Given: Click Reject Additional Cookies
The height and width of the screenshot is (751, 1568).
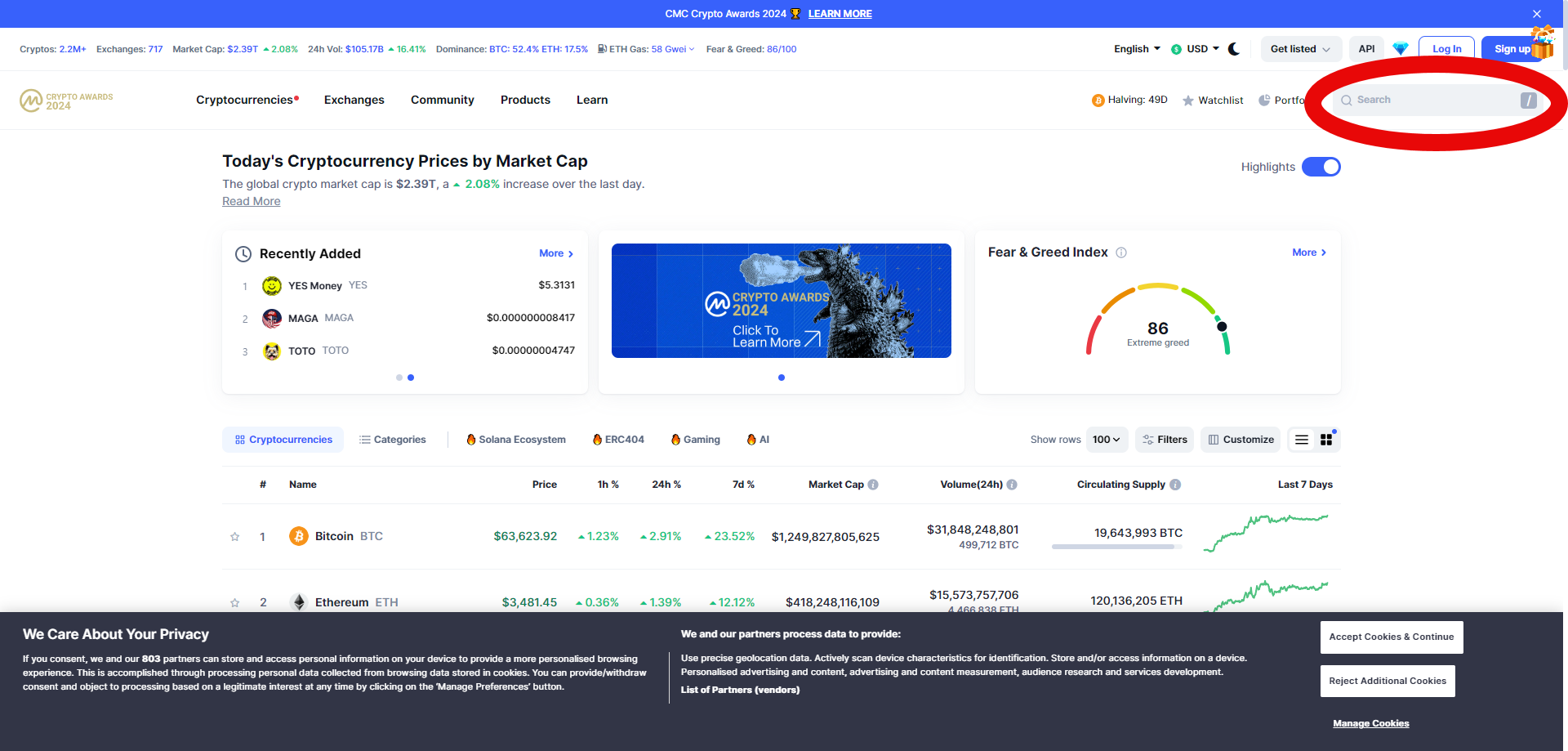Looking at the screenshot, I should pyautogui.click(x=1388, y=682).
